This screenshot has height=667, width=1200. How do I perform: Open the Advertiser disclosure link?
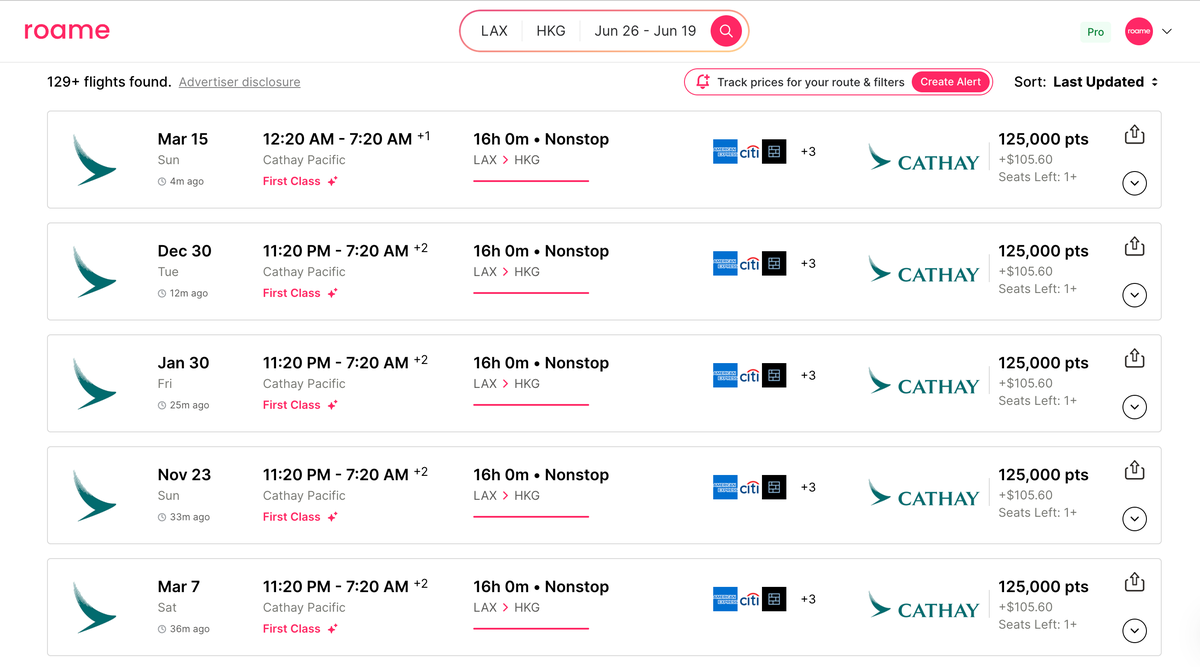239,82
